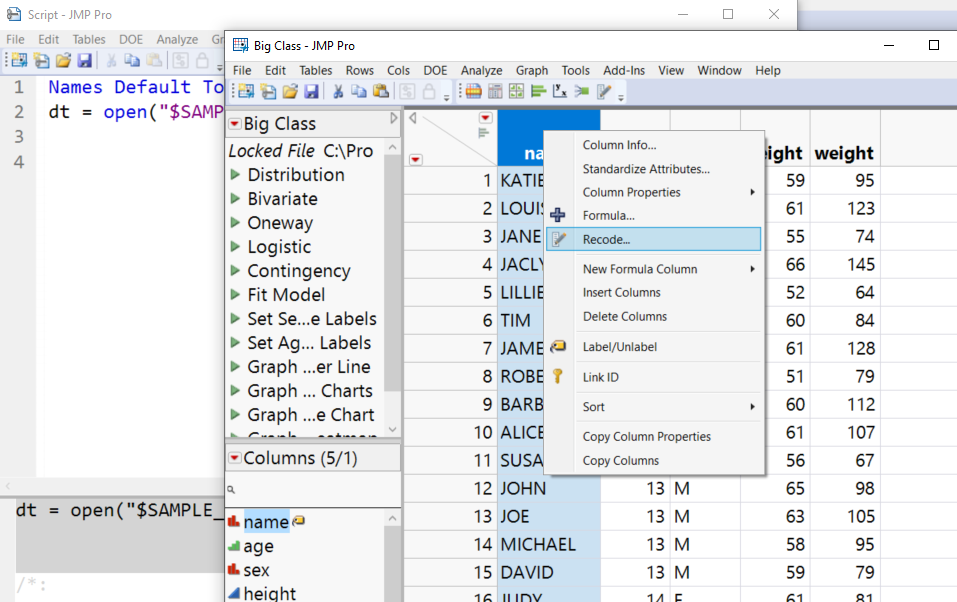957x602 pixels.
Task: Click Save icon in Script window toolbar
Action: coord(84,60)
